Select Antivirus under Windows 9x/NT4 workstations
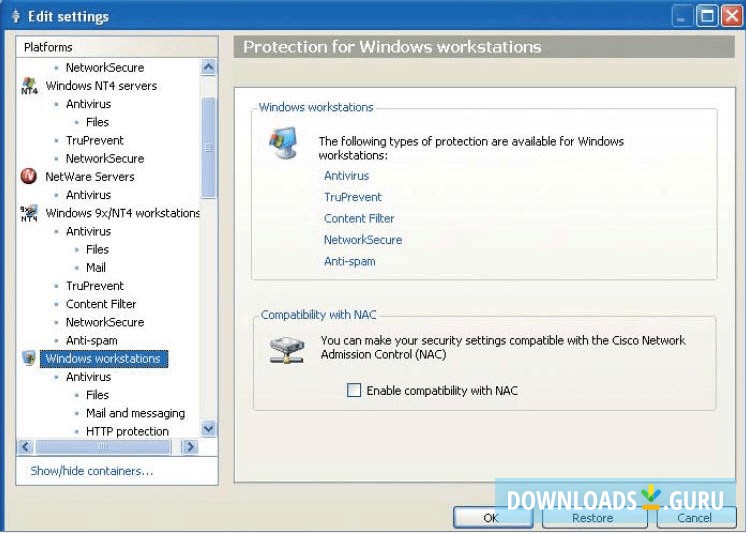 pos(88,231)
